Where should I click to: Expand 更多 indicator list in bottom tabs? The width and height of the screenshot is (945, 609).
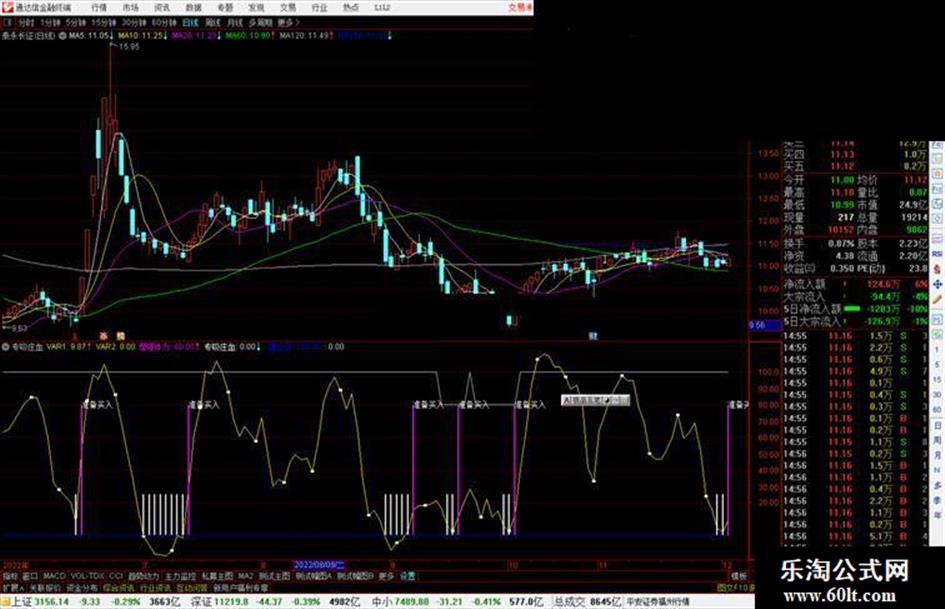coord(386,576)
